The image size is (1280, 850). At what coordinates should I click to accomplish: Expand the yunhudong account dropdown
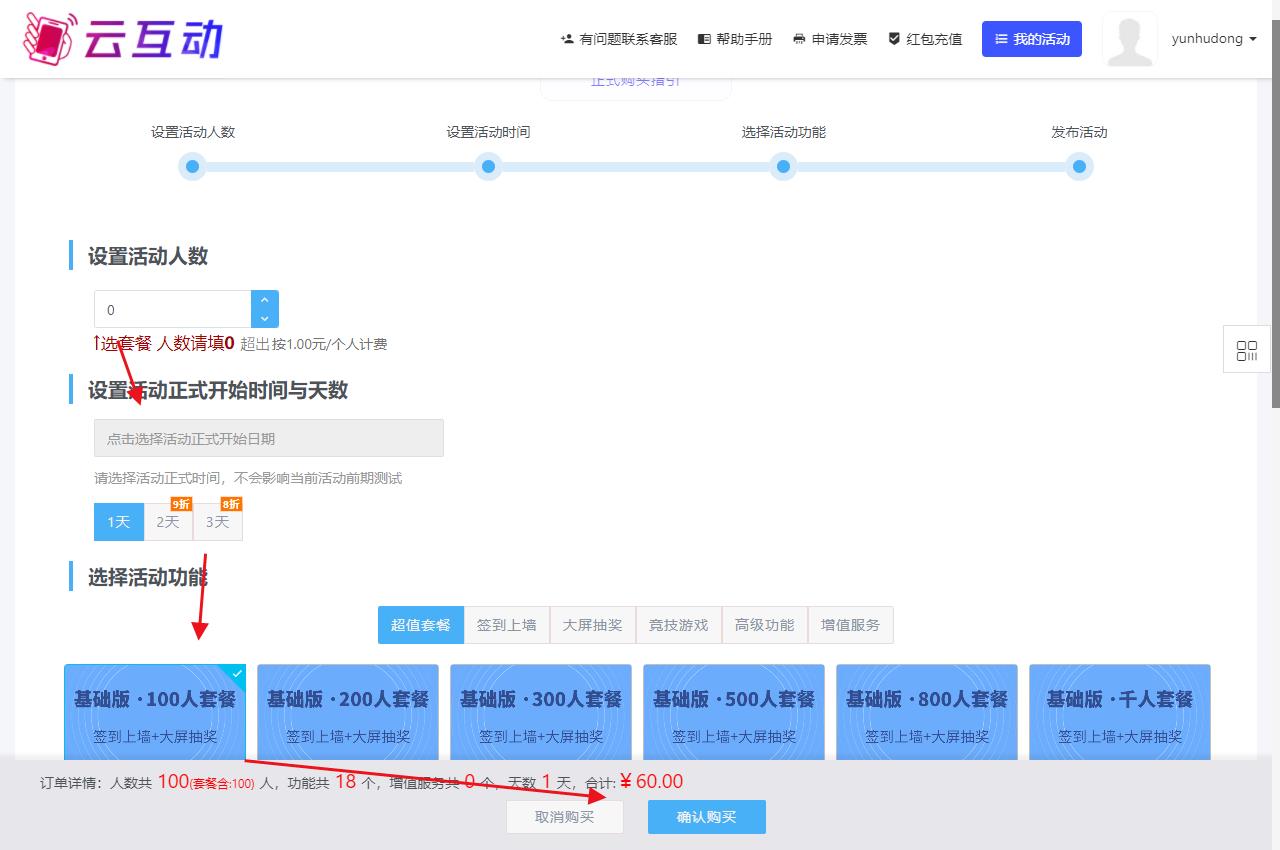pos(1213,39)
